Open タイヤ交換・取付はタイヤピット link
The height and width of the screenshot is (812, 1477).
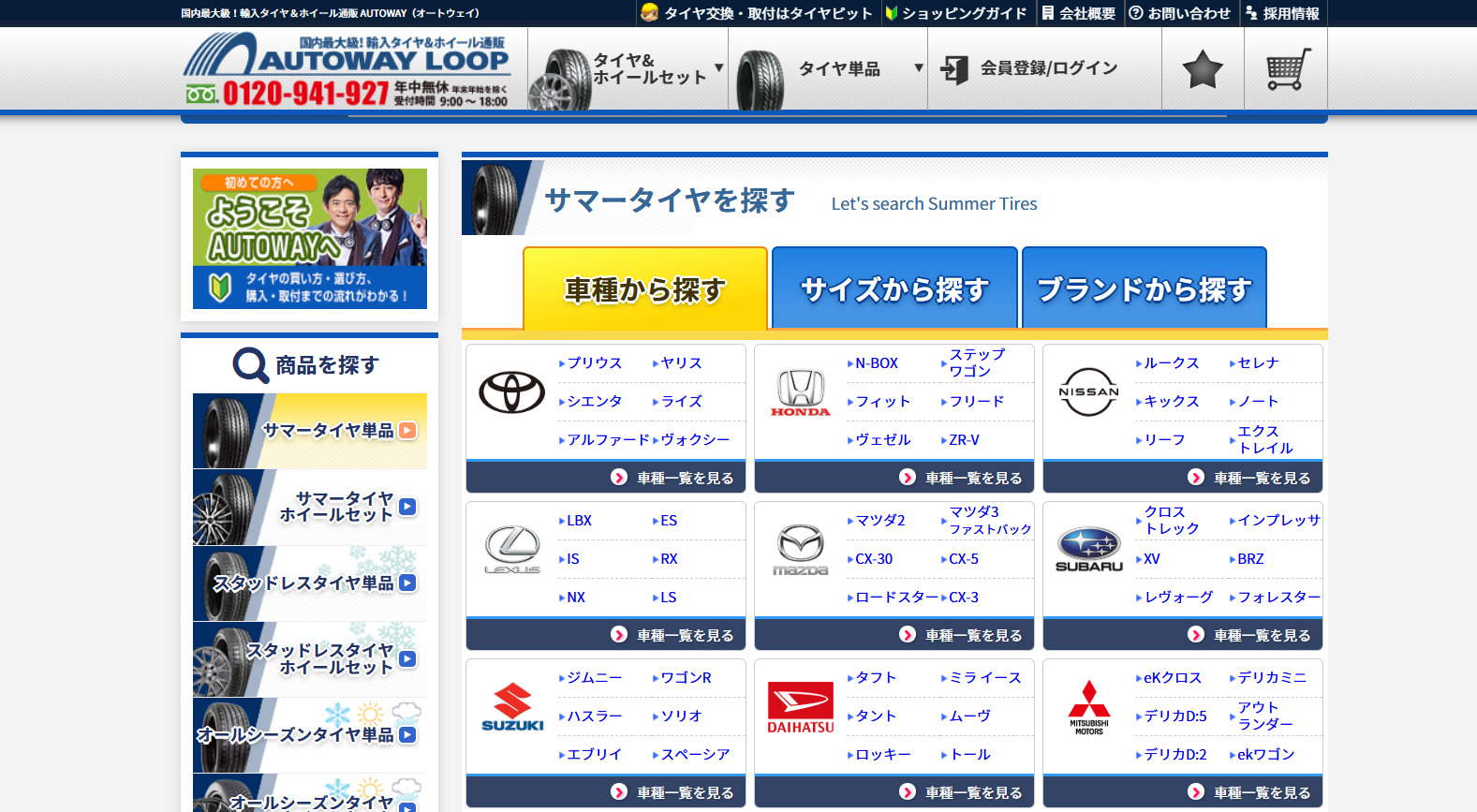tap(757, 13)
